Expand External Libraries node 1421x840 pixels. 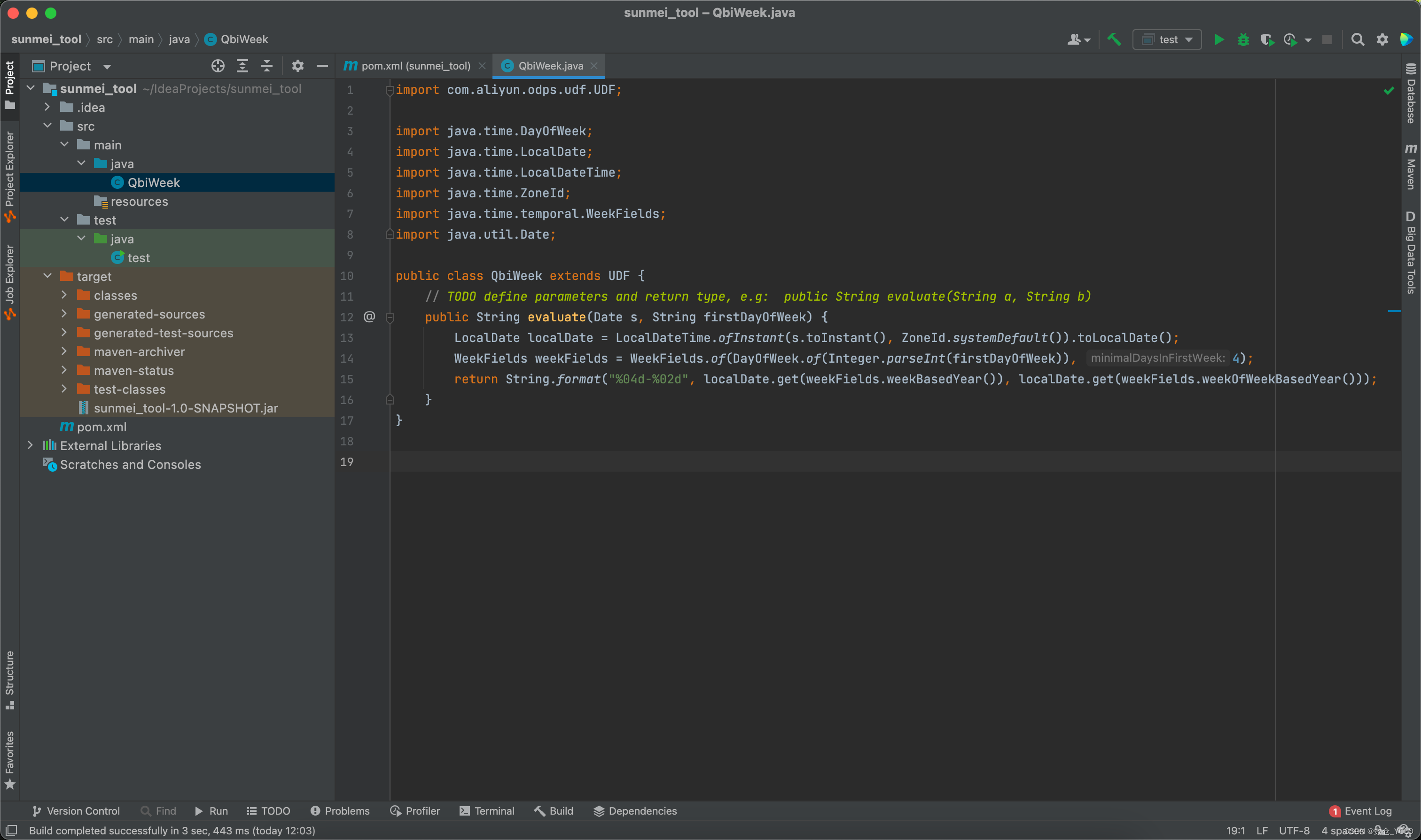tap(31, 445)
